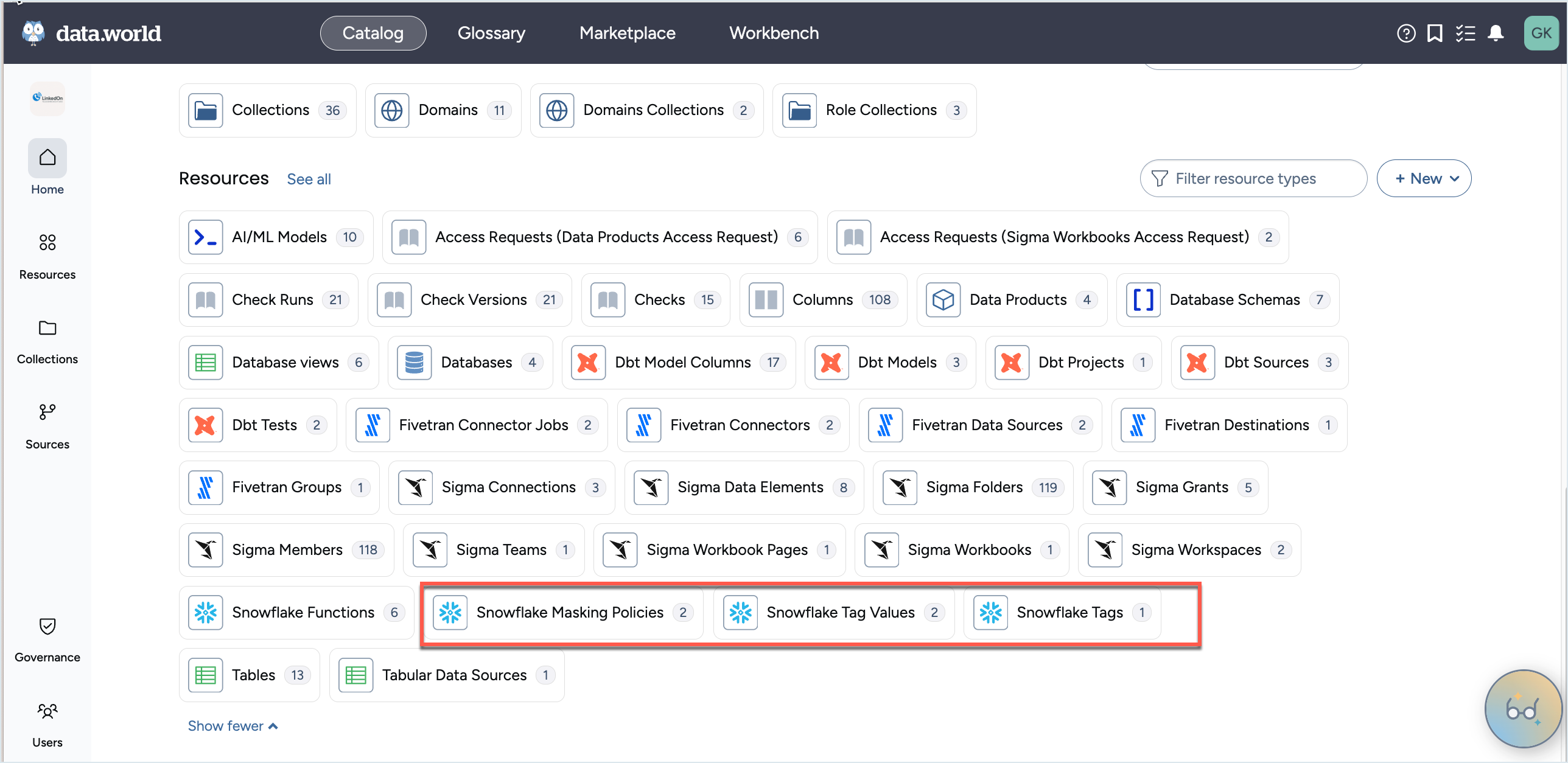Viewport: 1568px width, 763px height.
Task: Click the Filter resource types field
Action: click(x=1253, y=178)
